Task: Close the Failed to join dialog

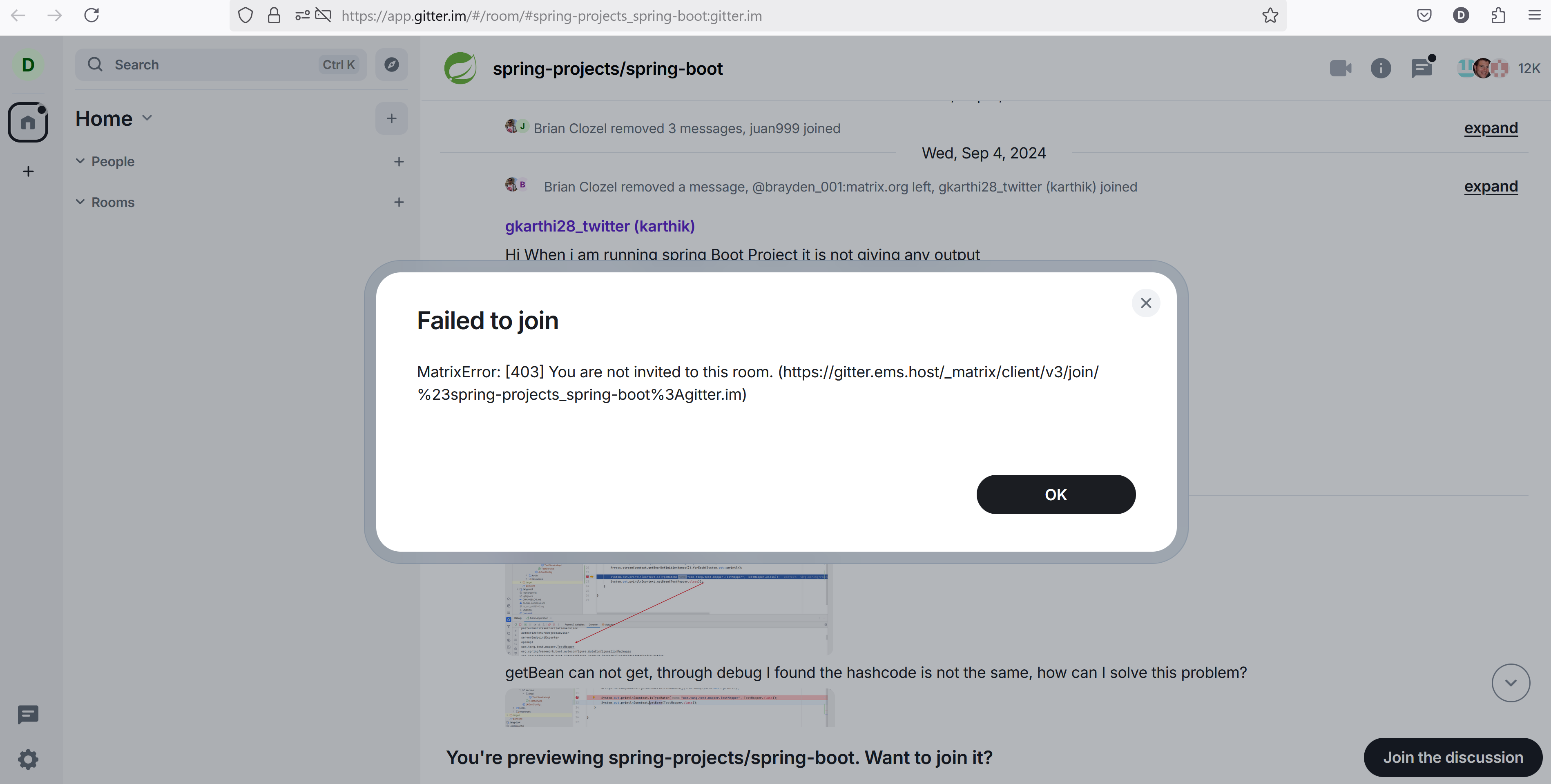Action: point(1145,303)
